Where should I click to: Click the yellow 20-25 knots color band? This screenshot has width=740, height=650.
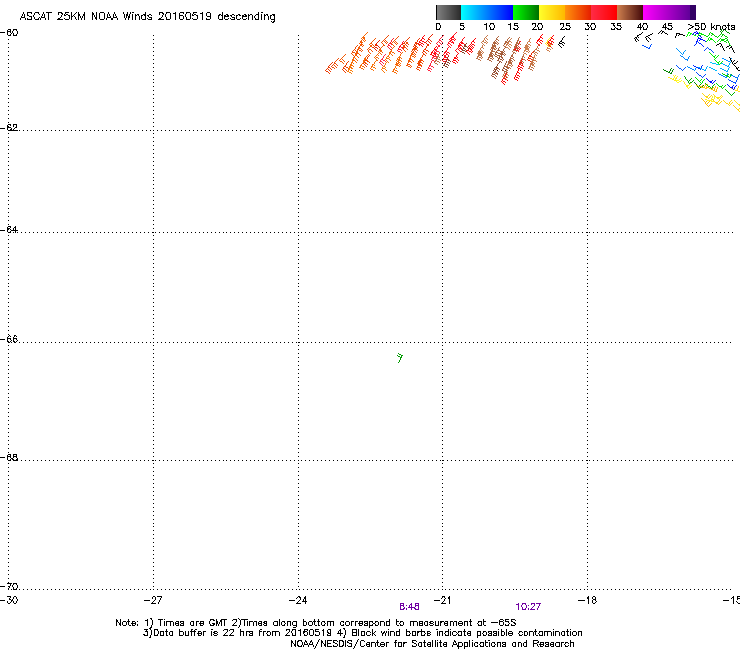tap(552, 12)
